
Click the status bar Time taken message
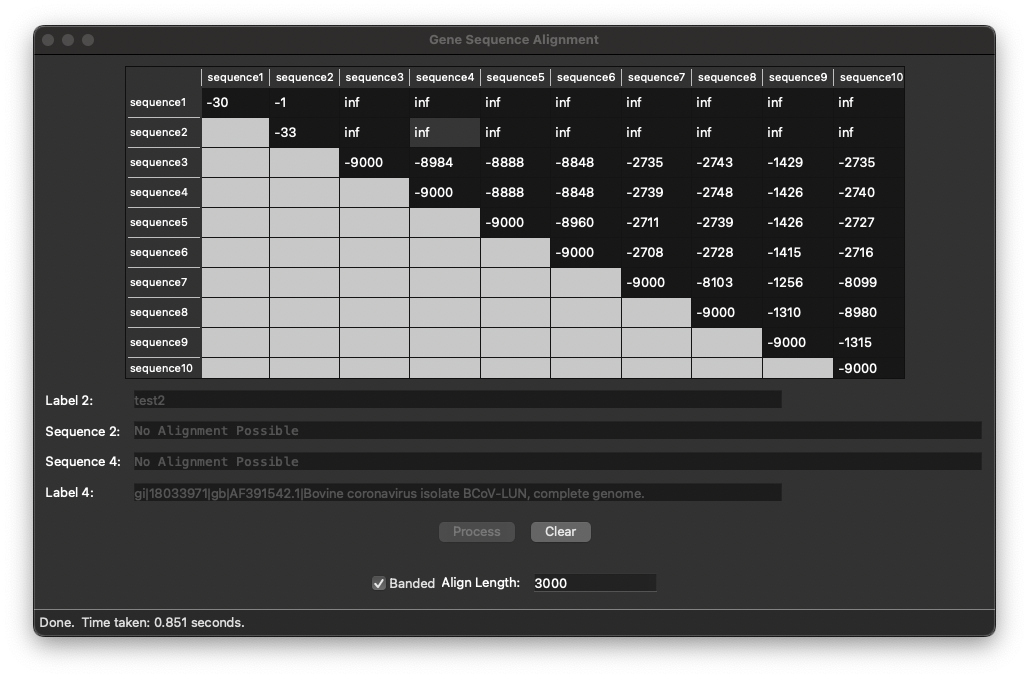pos(142,622)
